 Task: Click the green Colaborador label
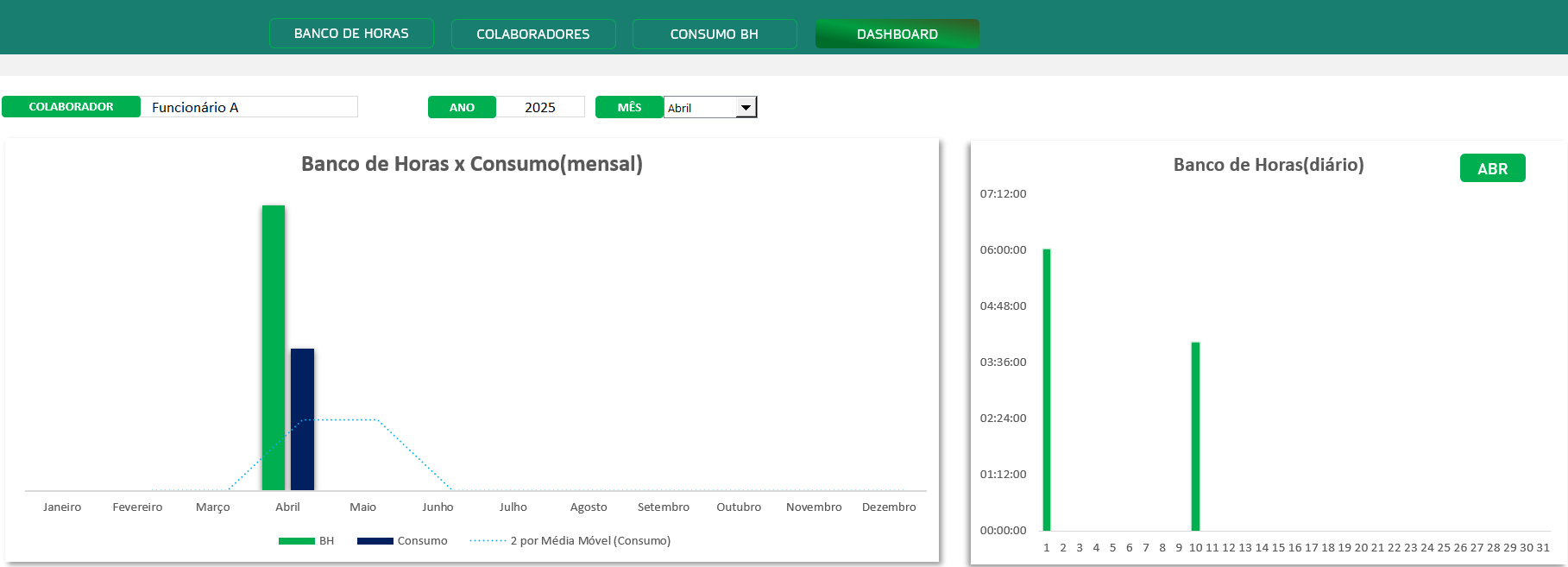pos(71,107)
